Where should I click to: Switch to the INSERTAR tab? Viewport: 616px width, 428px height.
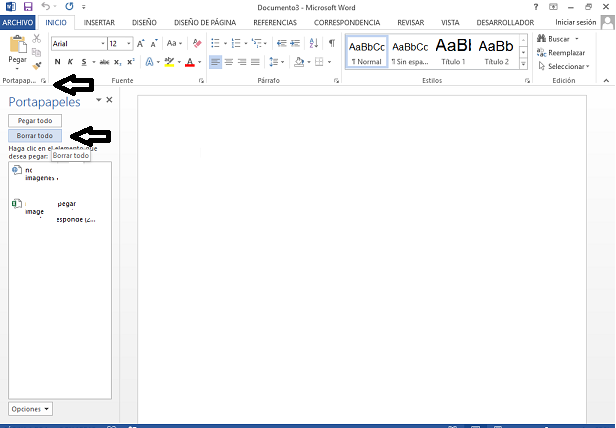[99, 22]
